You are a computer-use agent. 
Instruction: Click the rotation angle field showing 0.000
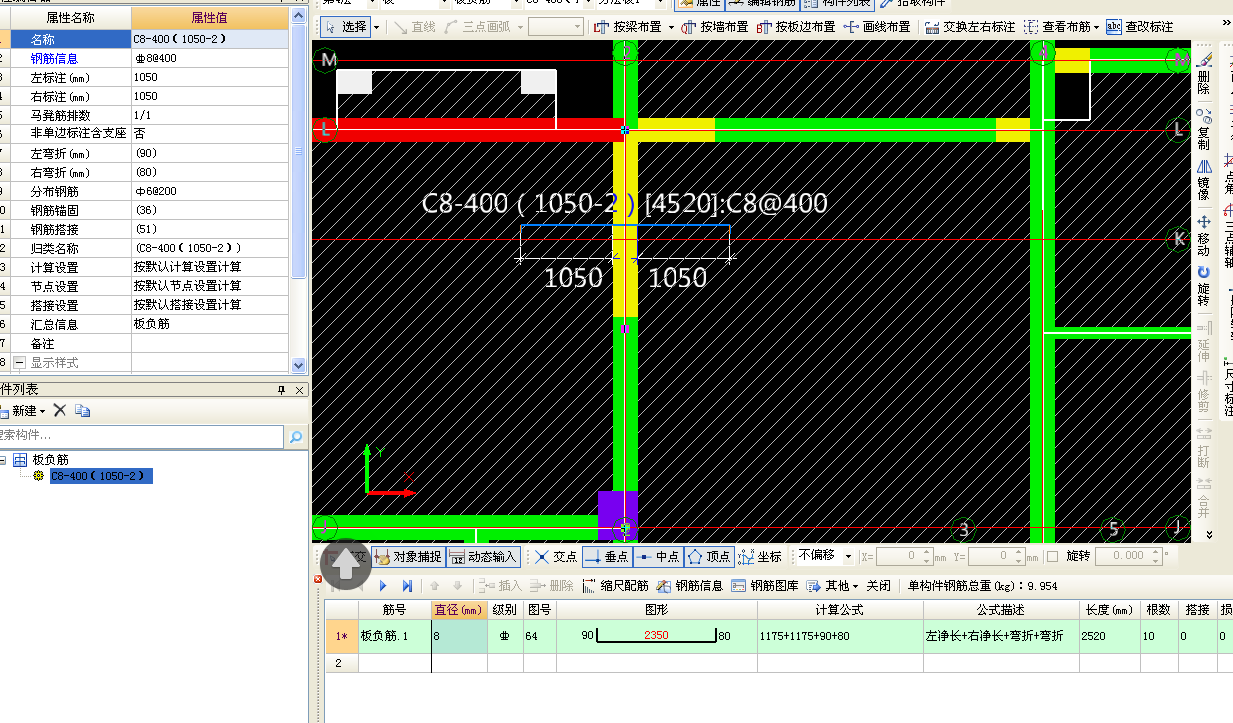coord(1127,556)
